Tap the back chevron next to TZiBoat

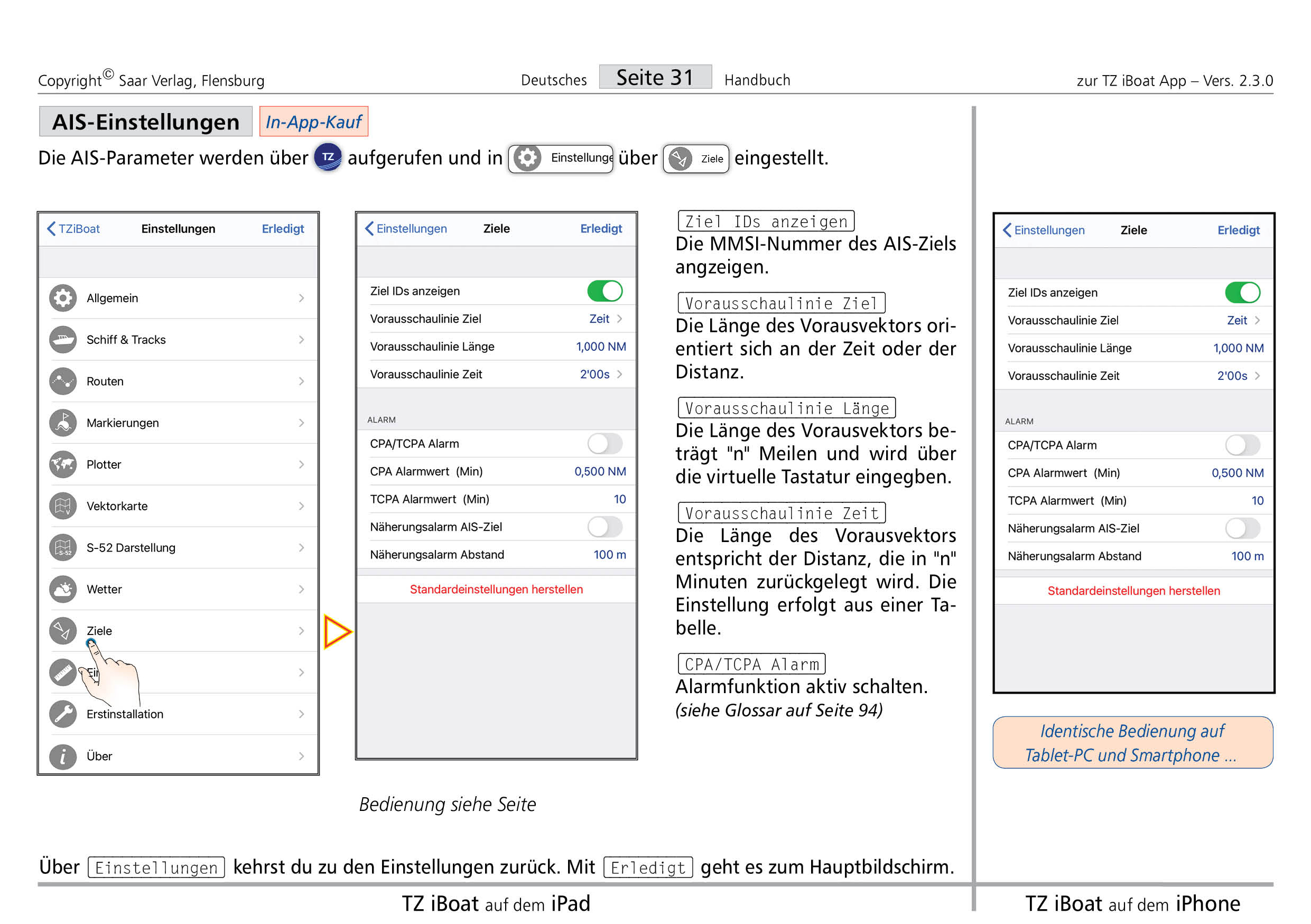[x=51, y=229]
